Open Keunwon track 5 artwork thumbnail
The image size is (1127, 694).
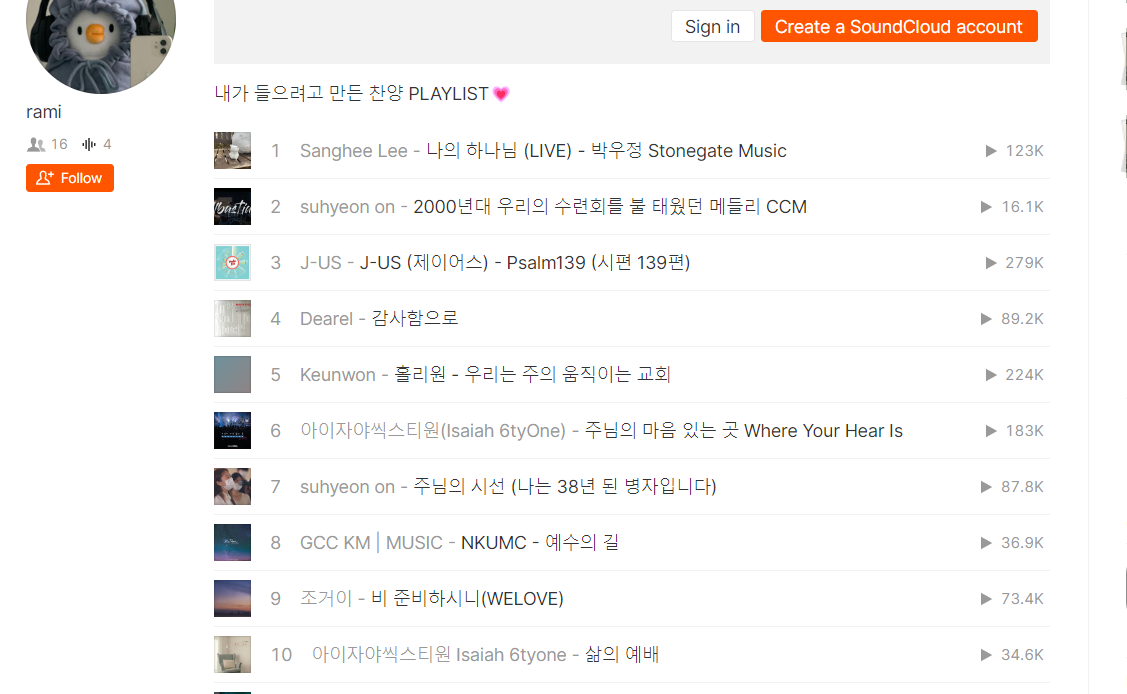coord(232,375)
